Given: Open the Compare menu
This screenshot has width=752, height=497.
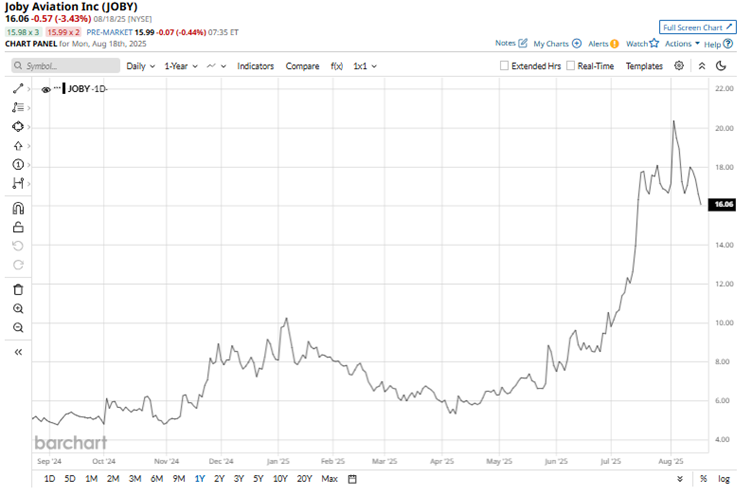Looking at the screenshot, I should (x=302, y=66).
